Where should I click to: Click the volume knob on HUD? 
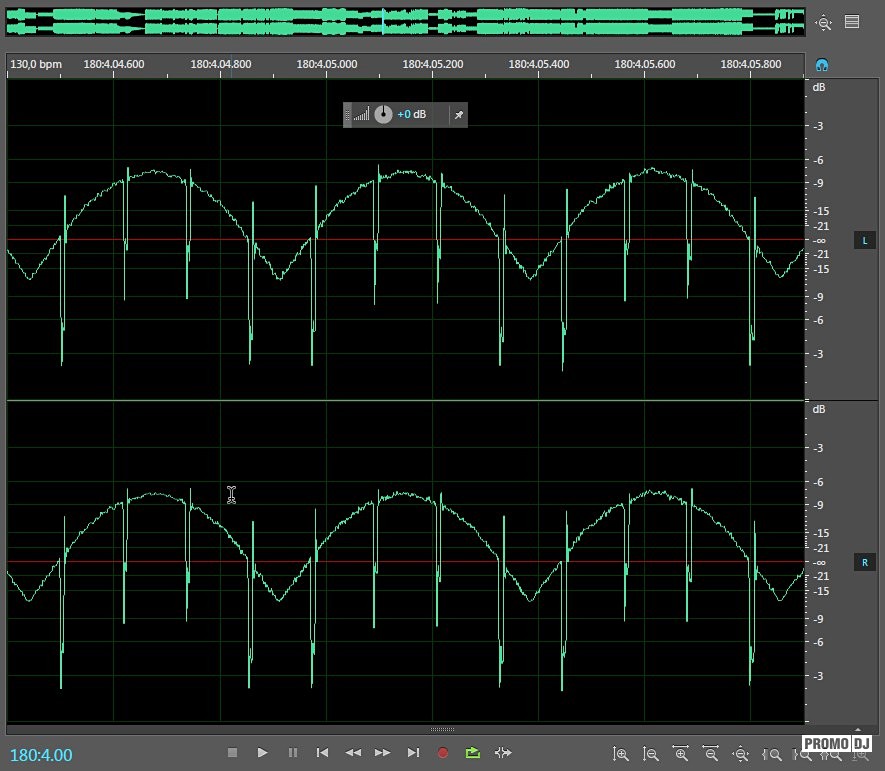pyautogui.click(x=383, y=115)
